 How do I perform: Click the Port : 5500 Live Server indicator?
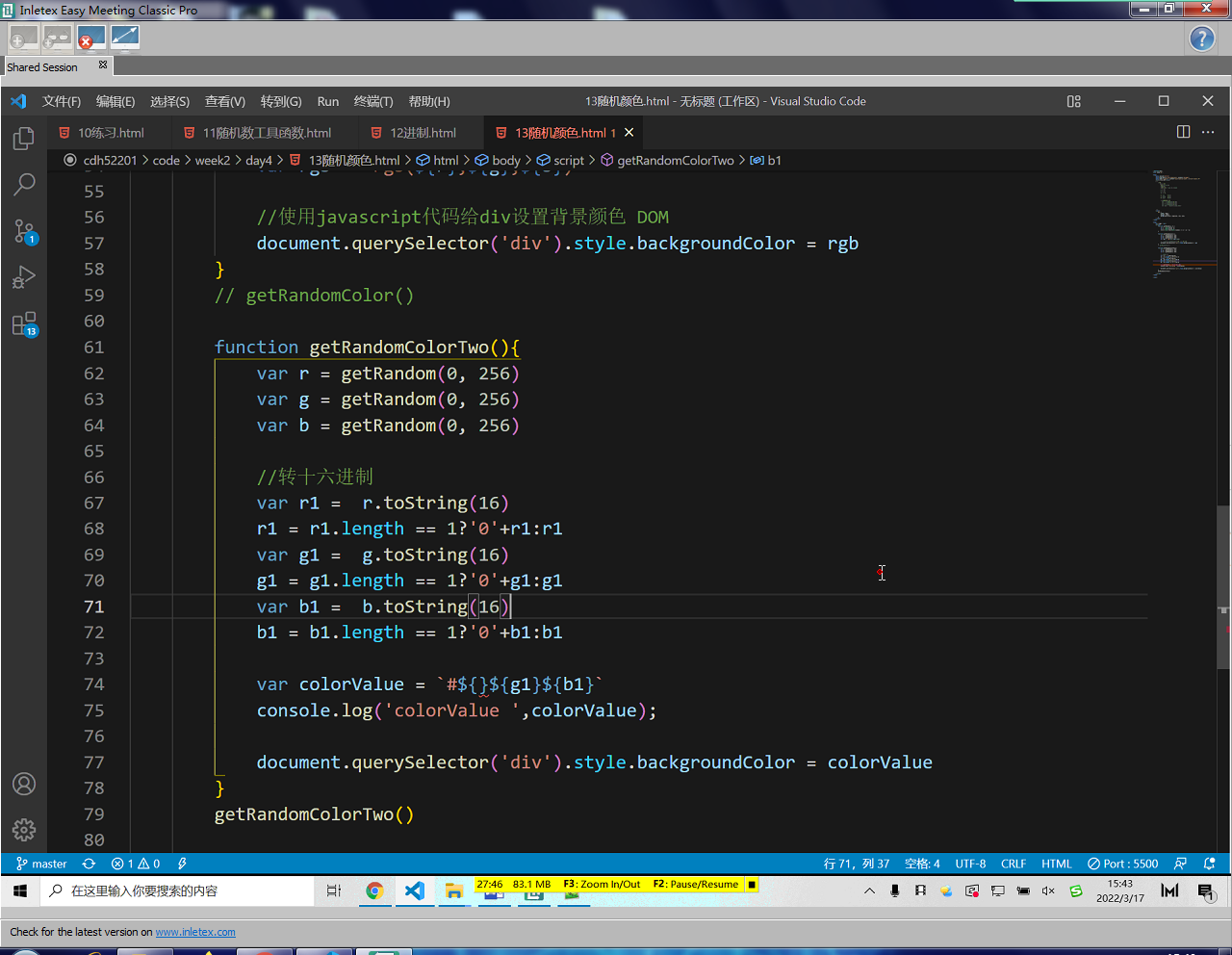coord(1122,864)
